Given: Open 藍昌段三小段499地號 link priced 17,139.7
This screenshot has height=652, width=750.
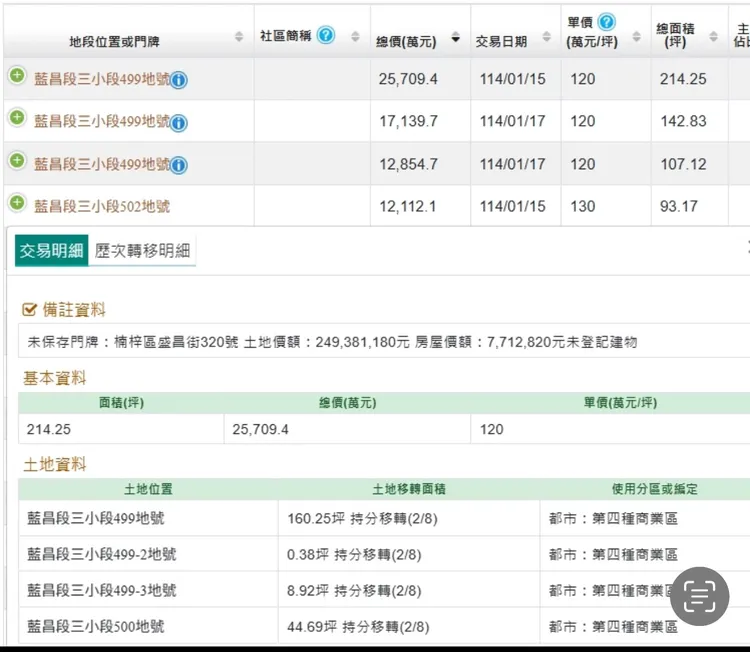Looking at the screenshot, I should 102,122.
